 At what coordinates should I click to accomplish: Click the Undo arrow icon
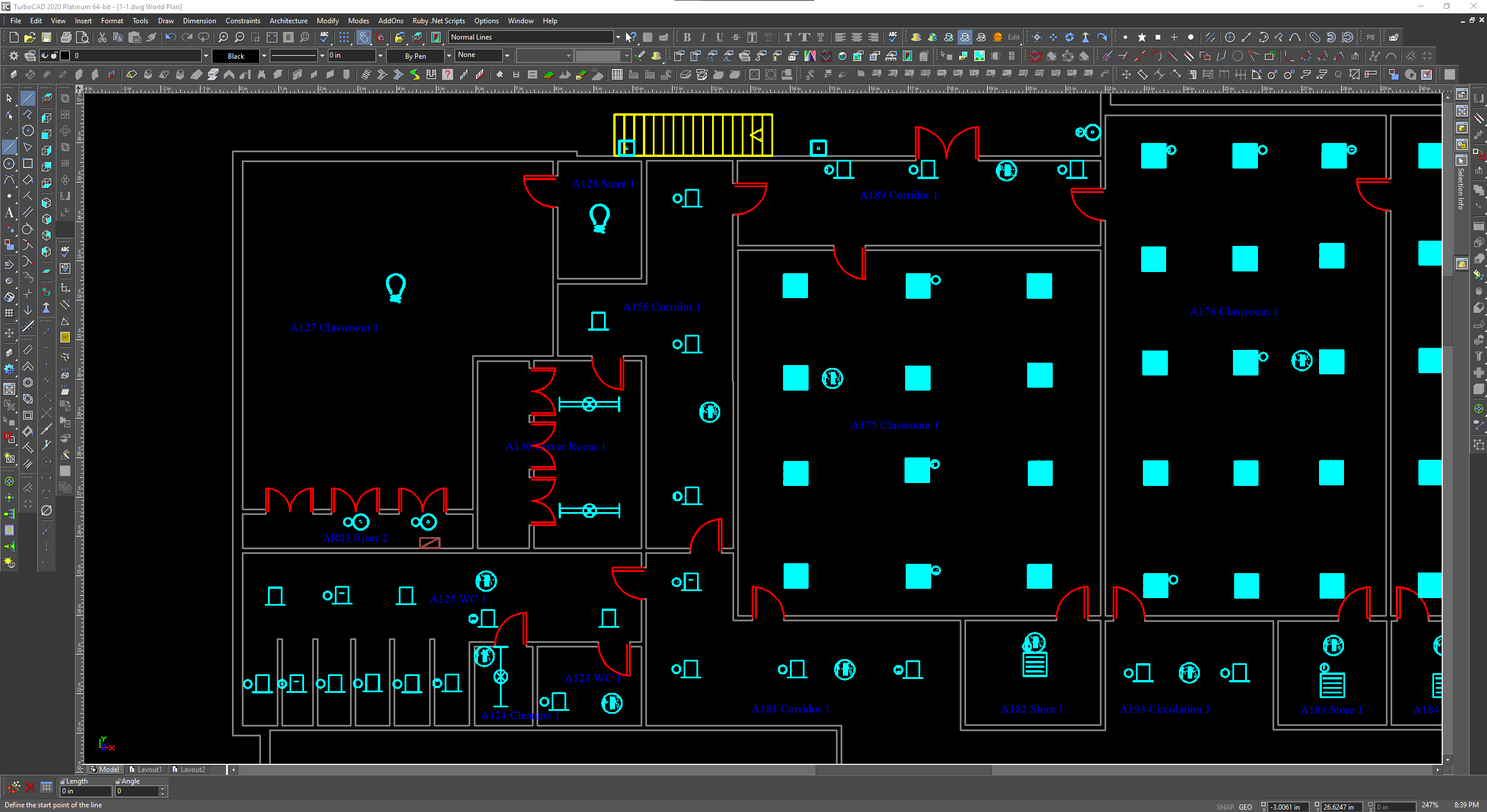click(170, 37)
